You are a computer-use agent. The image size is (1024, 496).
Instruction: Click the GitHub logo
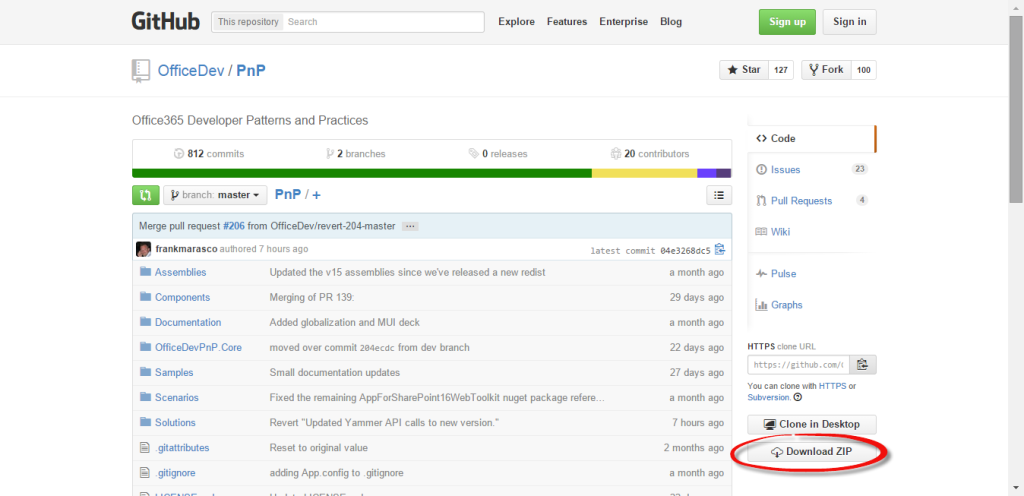coord(167,21)
